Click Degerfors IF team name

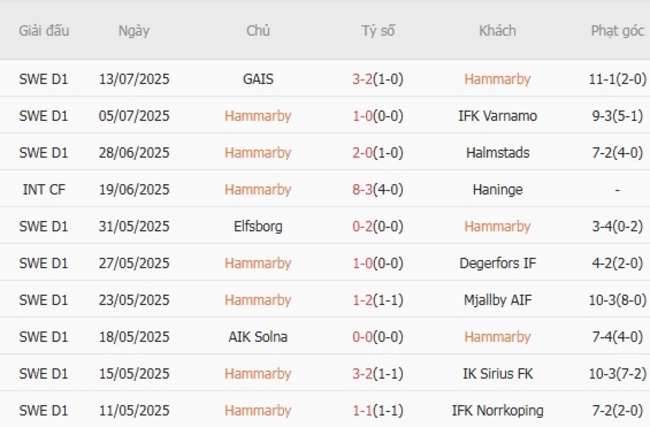(497, 263)
